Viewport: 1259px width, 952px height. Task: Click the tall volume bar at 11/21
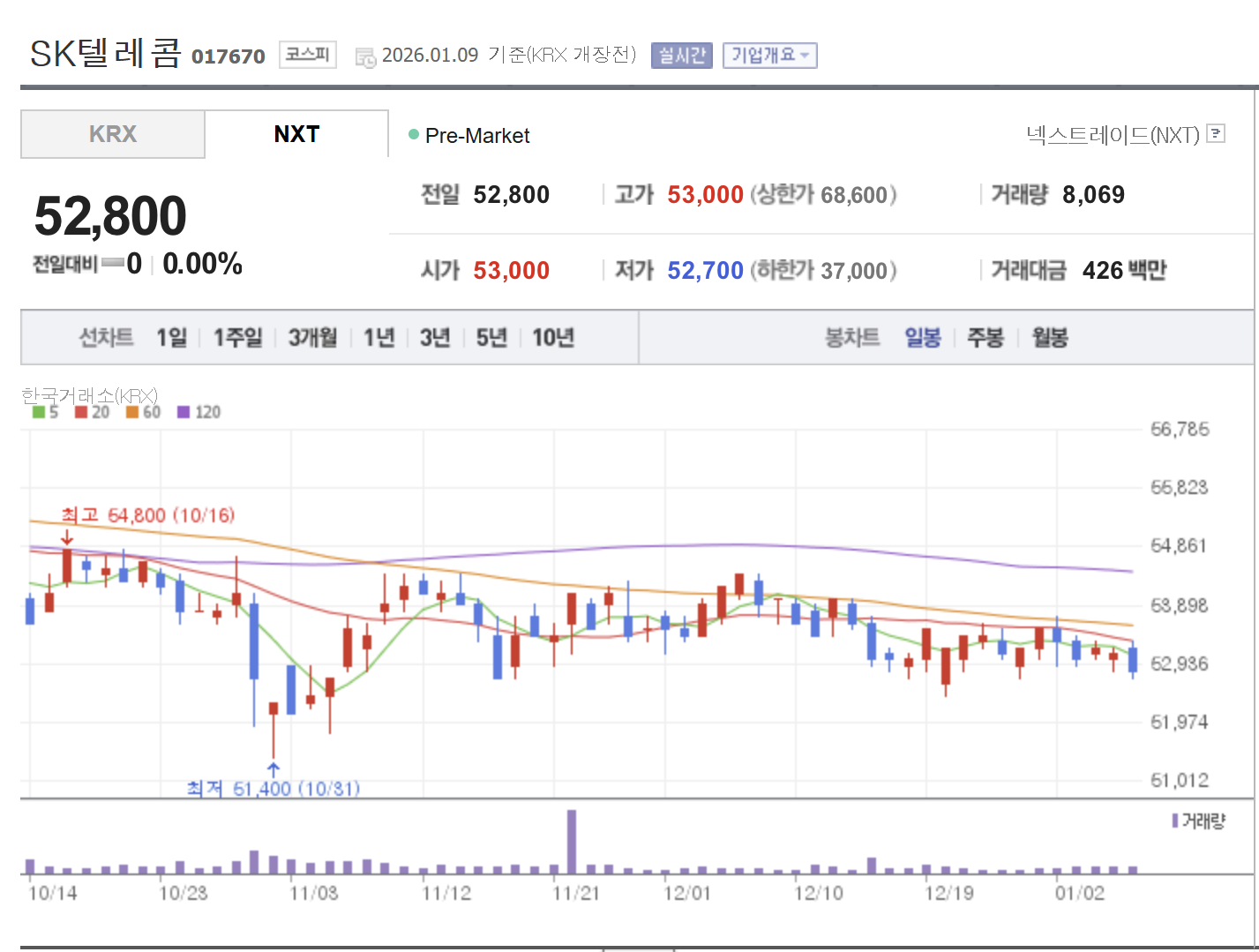[x=572, y=842]
